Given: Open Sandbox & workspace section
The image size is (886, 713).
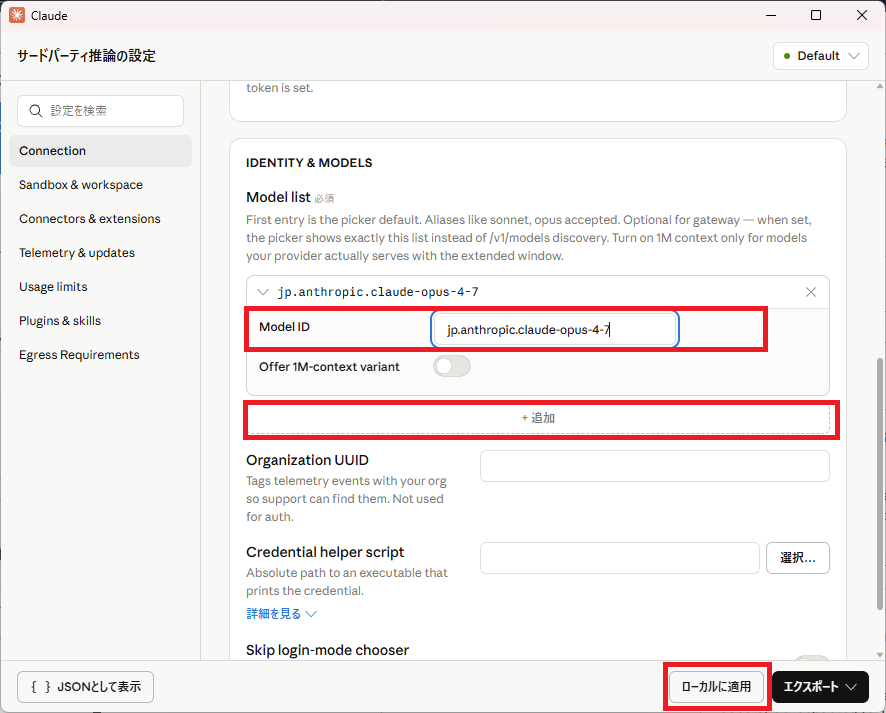Looking at the screenshot, I should (x=101, y=185).
